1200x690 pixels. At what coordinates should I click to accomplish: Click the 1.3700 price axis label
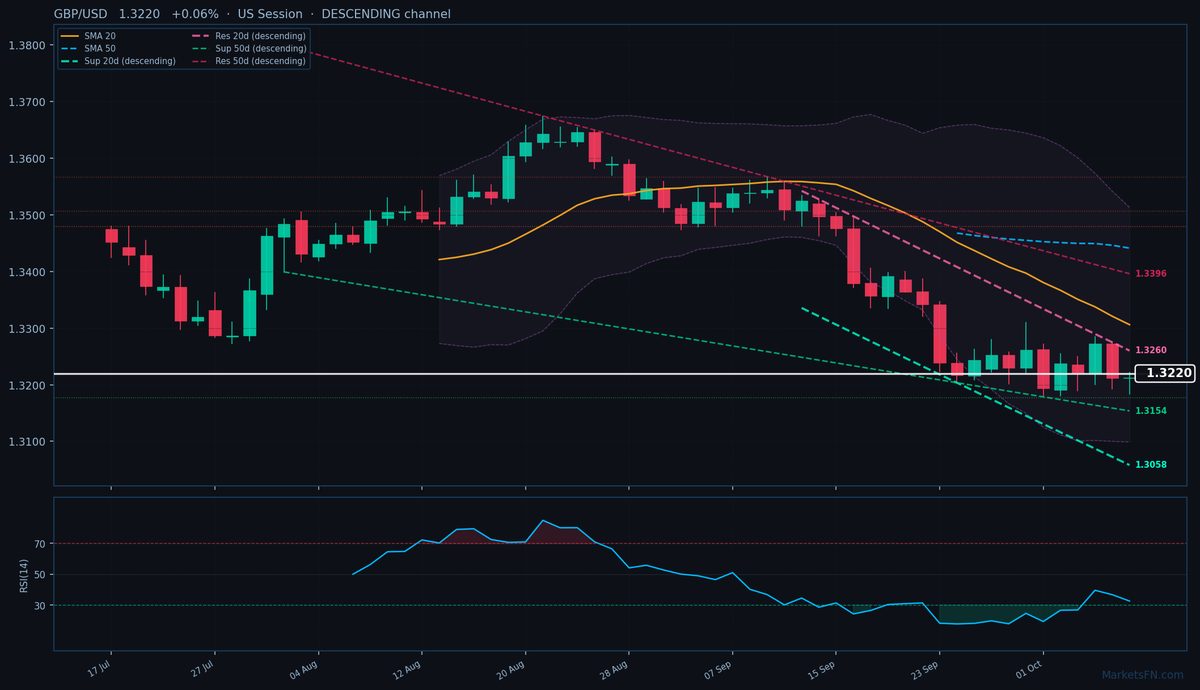coord(26,102)
